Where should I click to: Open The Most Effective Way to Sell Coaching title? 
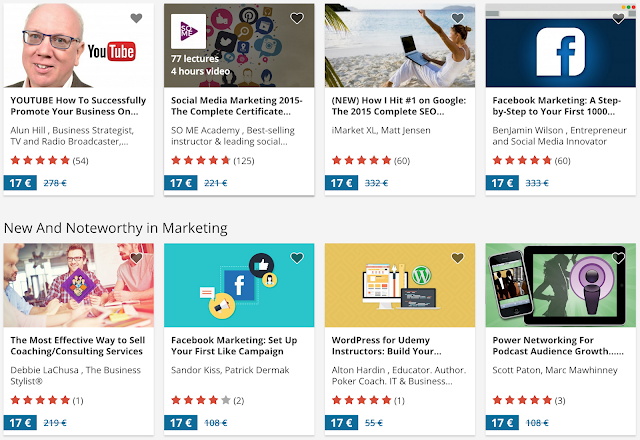point(78,346)
